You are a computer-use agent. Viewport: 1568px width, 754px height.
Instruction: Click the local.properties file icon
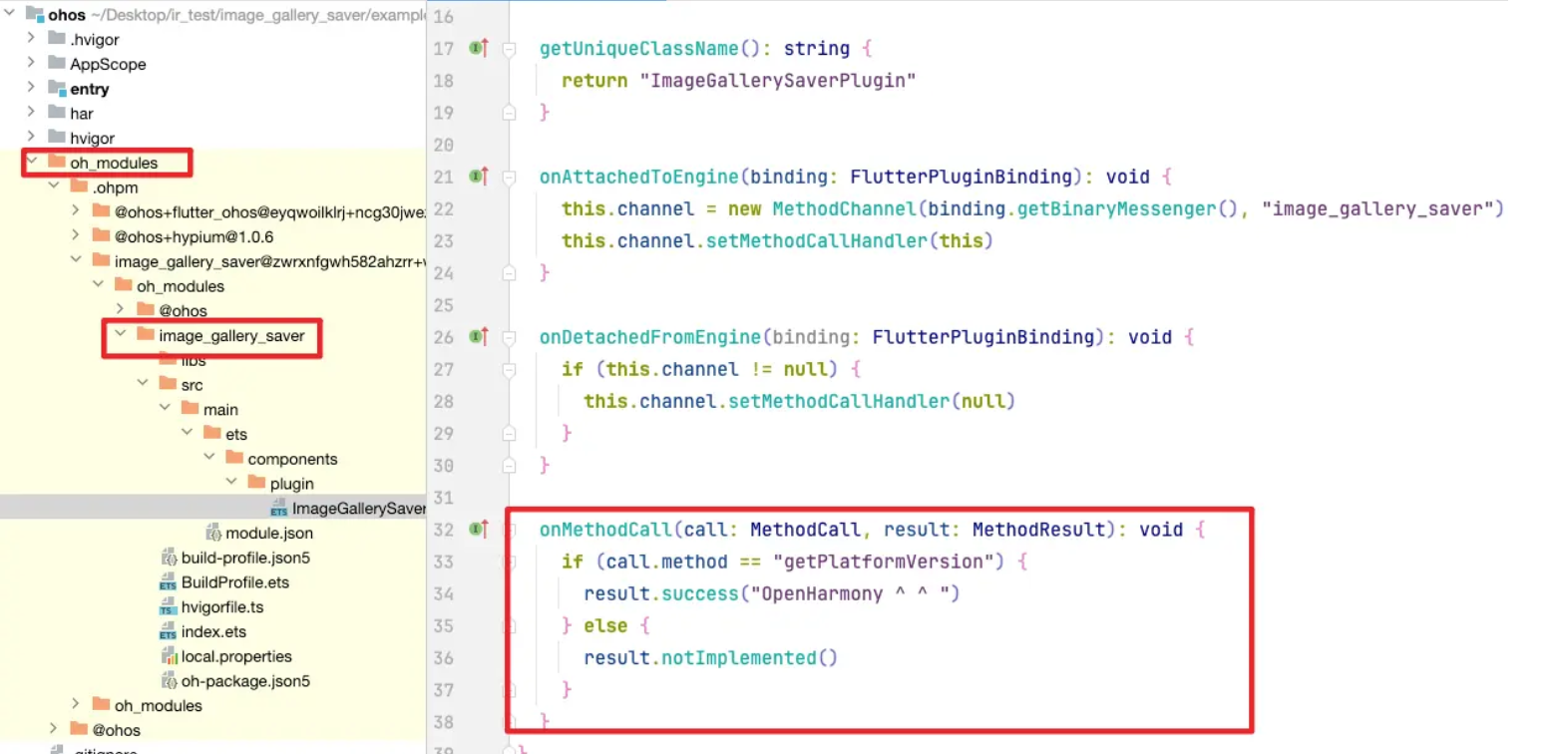(169, 656)
